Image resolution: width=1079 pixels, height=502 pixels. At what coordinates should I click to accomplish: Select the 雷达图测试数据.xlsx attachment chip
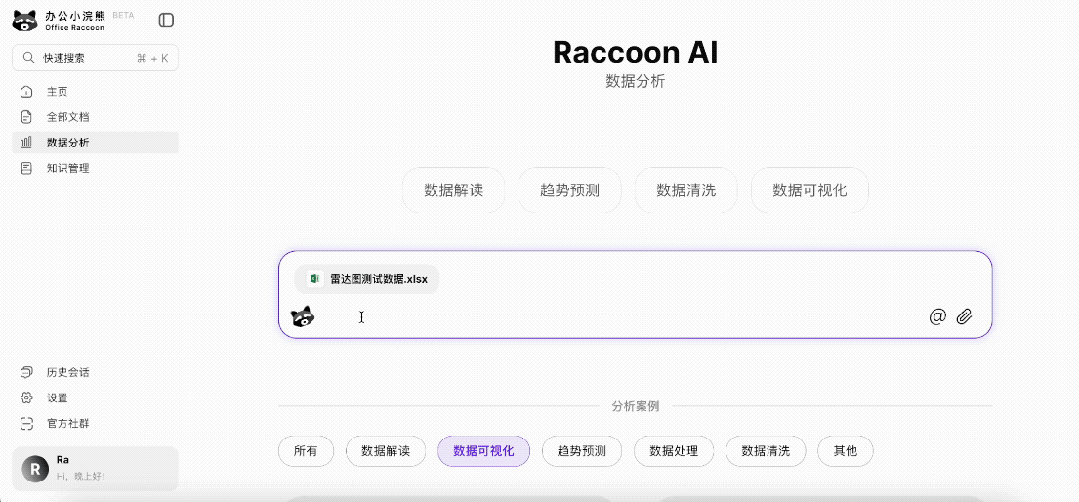pos(367,279)
